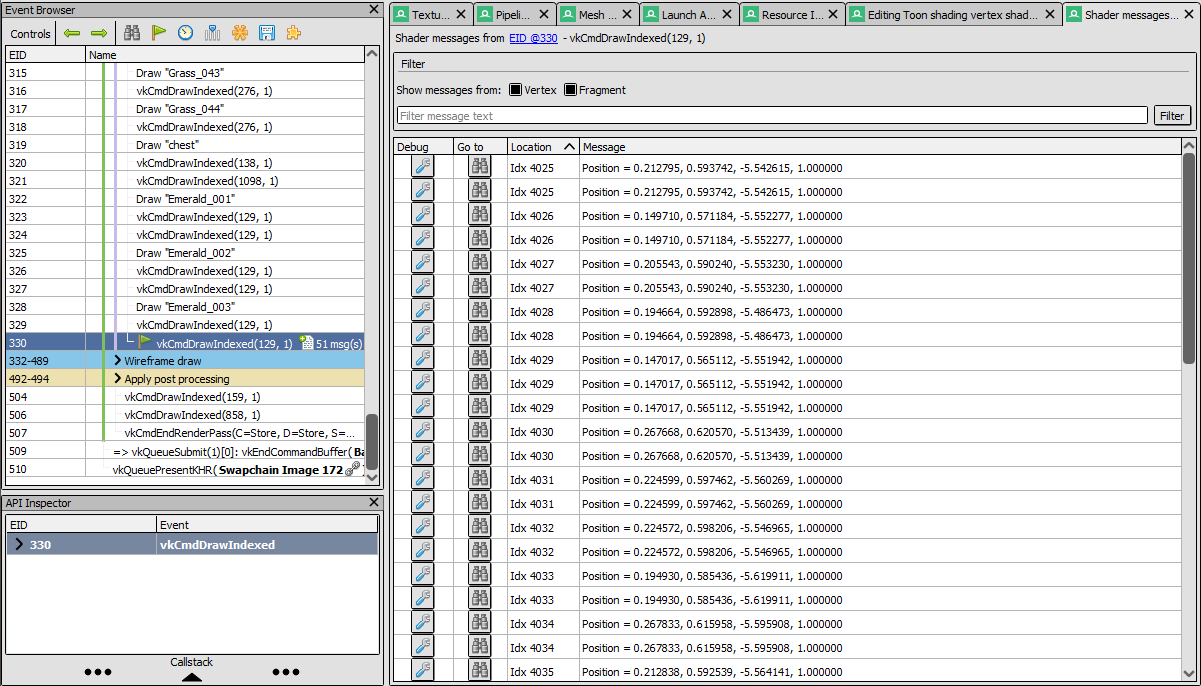Toggle the Vertex shader messages checkbox
The width and height of the screenshot is (1201, 686).
[516, 90]
